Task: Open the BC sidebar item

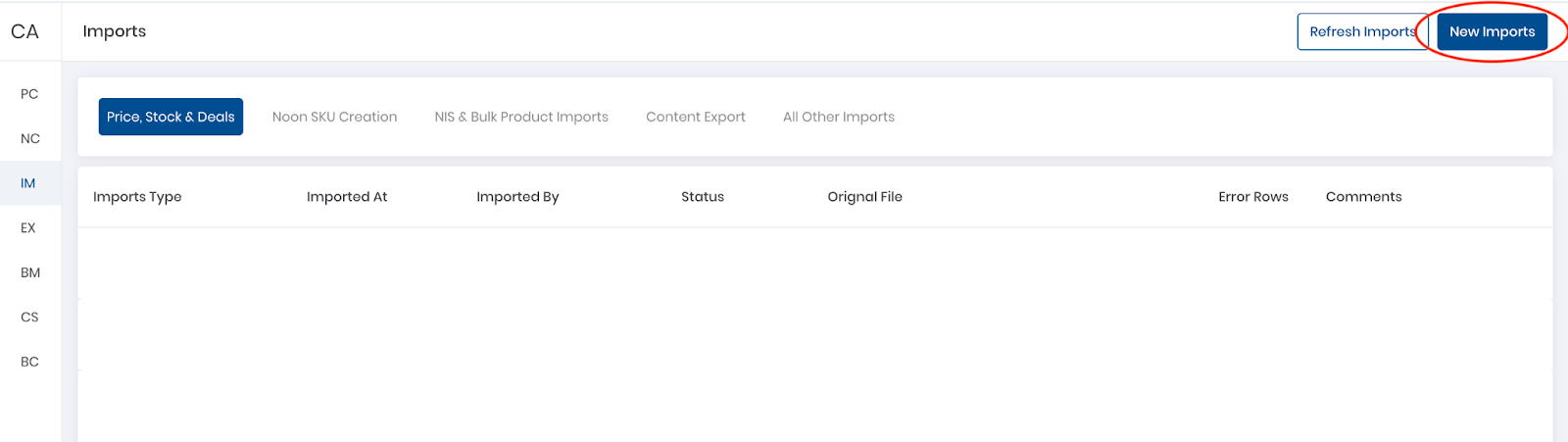Action: pos(29,362)
